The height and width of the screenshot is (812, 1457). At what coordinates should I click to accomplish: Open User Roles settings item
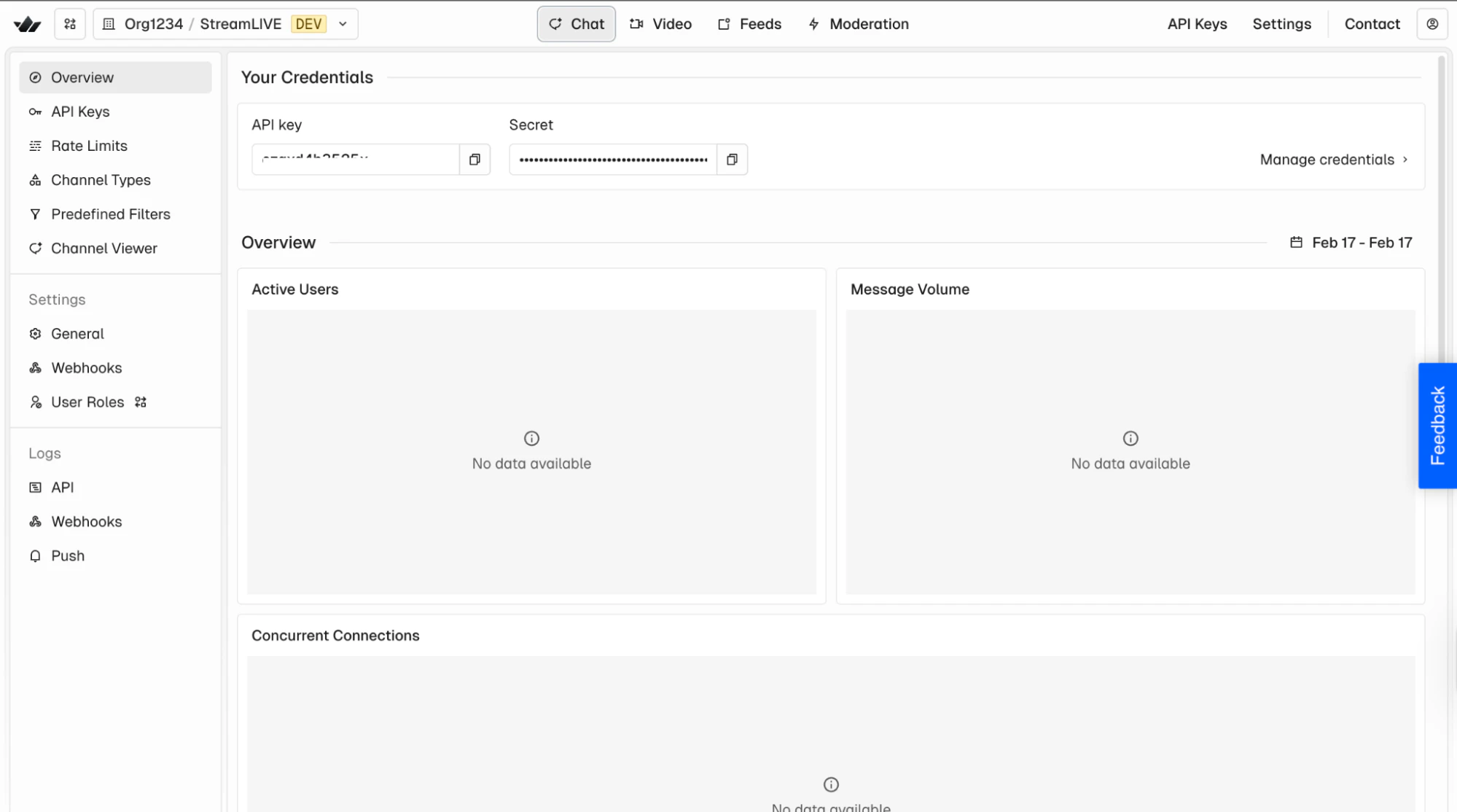(87, 402)
